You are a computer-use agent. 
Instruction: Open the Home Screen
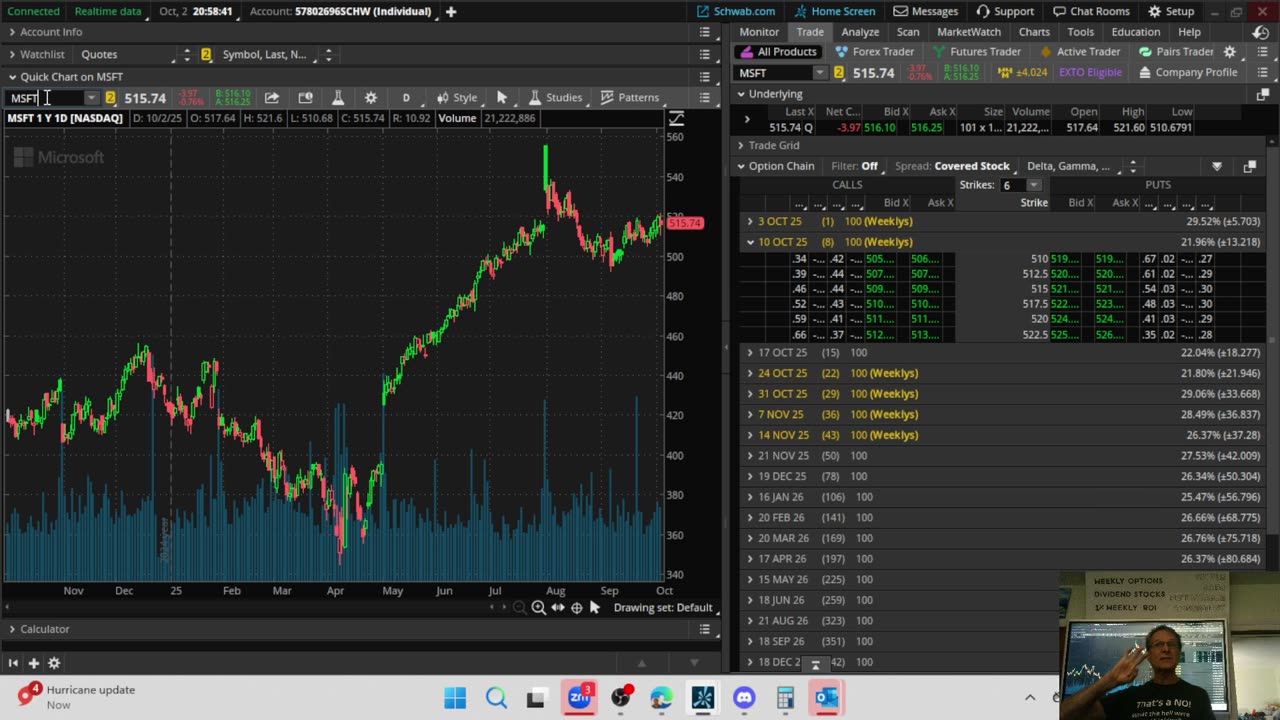835,11
